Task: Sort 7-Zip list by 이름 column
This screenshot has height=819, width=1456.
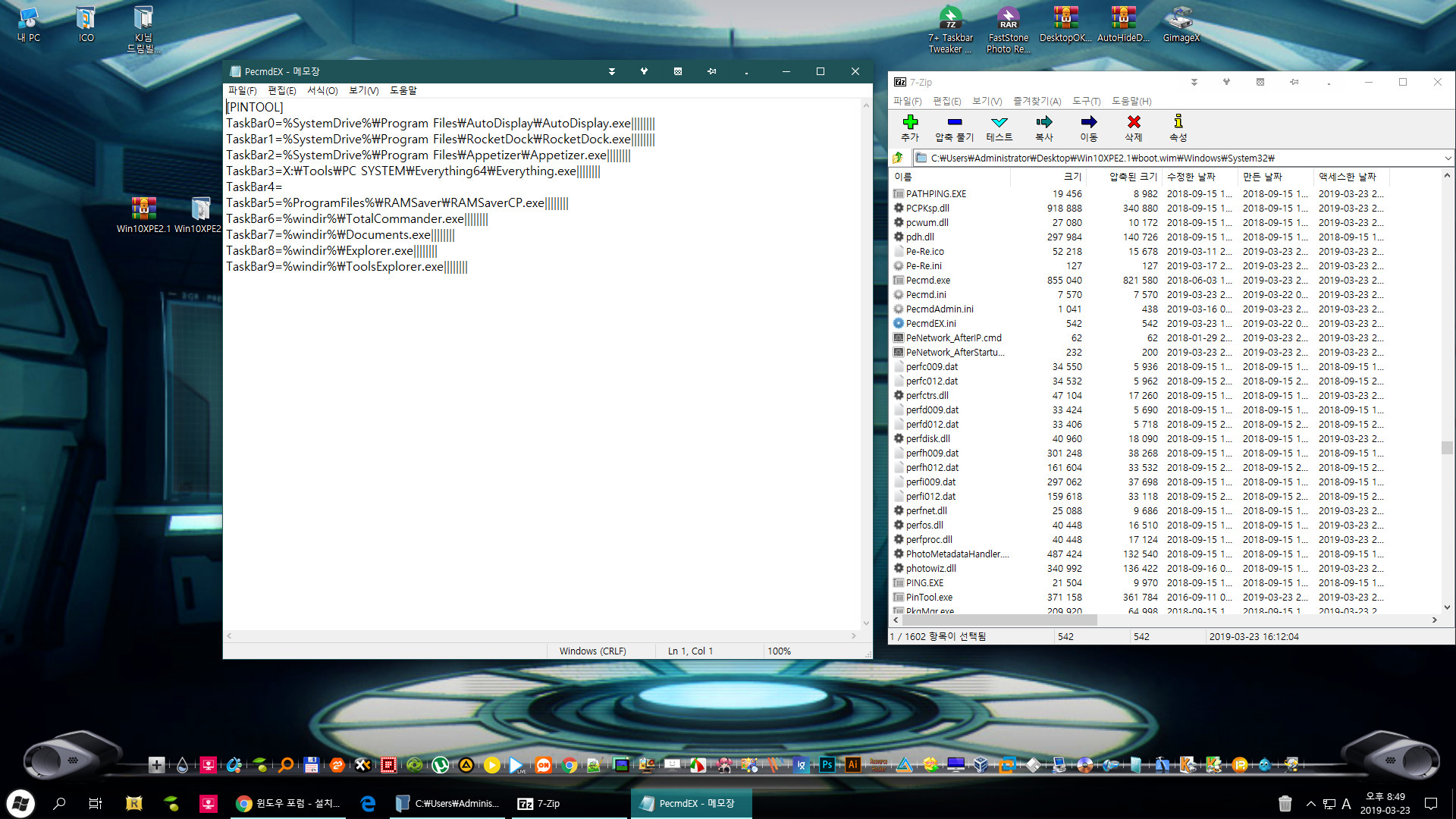Action: click(950, 177)
